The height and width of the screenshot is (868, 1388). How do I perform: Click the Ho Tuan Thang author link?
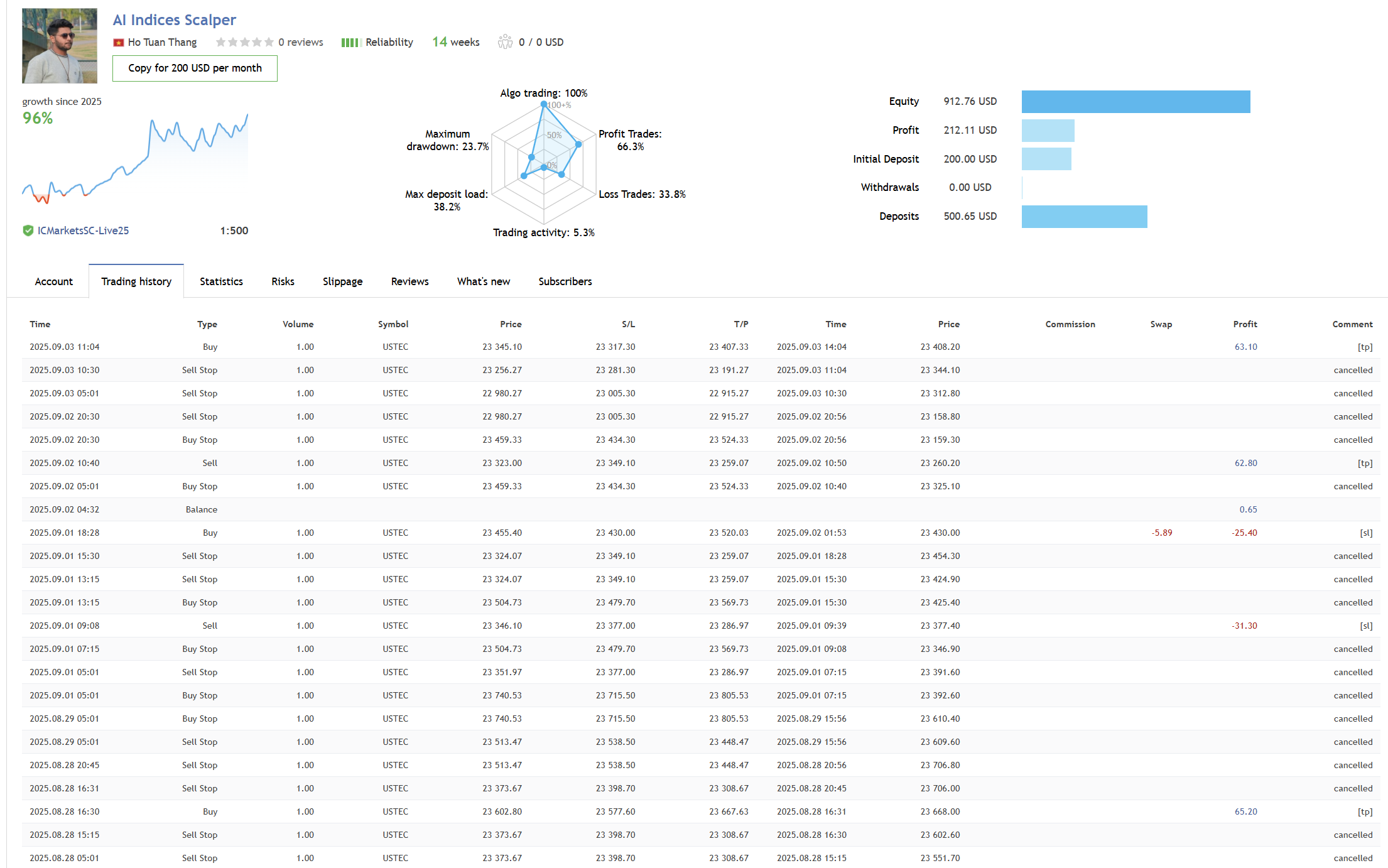162,42
